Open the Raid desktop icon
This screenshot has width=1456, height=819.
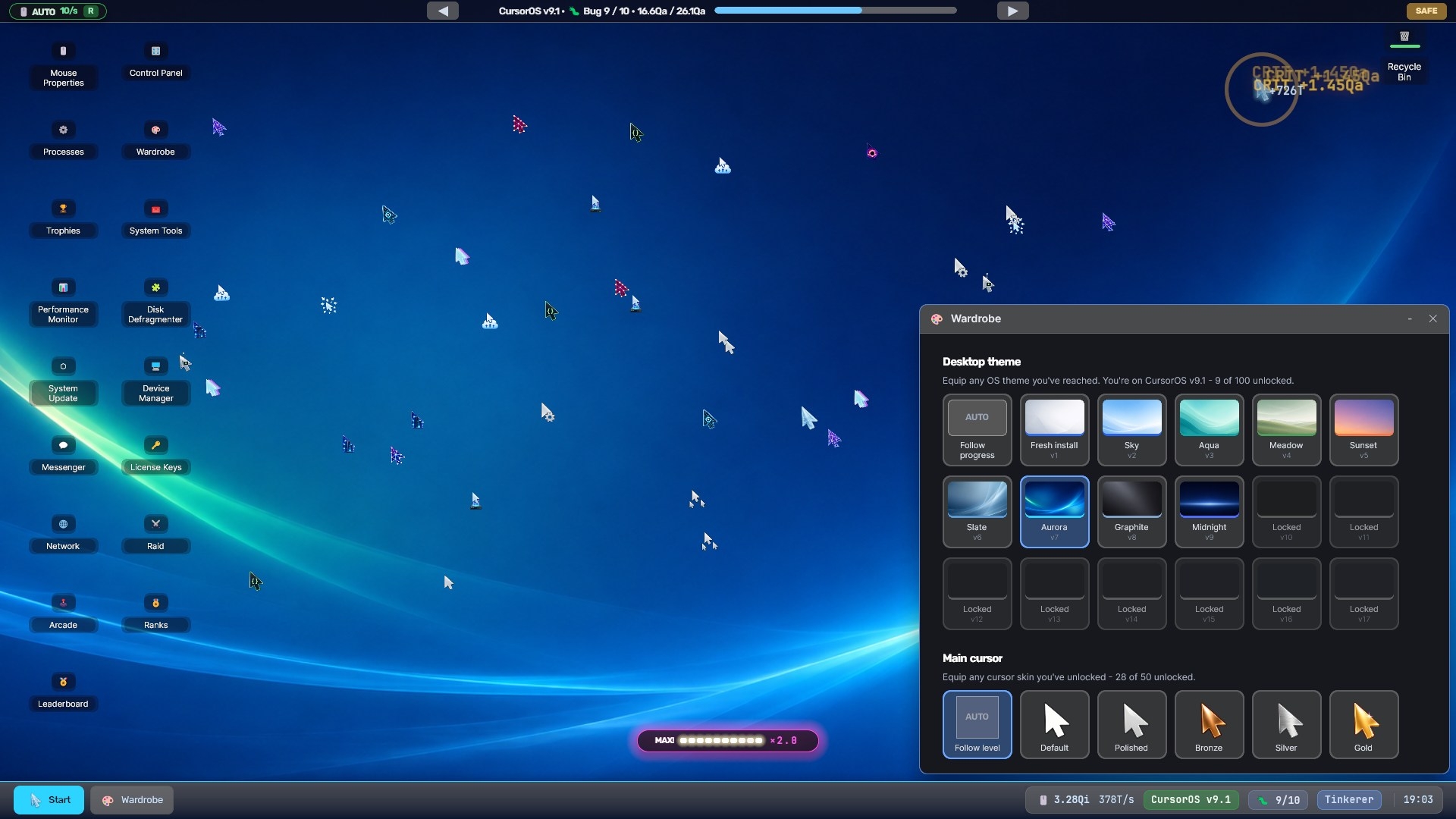pyautogui.click(x=155, y=535)
